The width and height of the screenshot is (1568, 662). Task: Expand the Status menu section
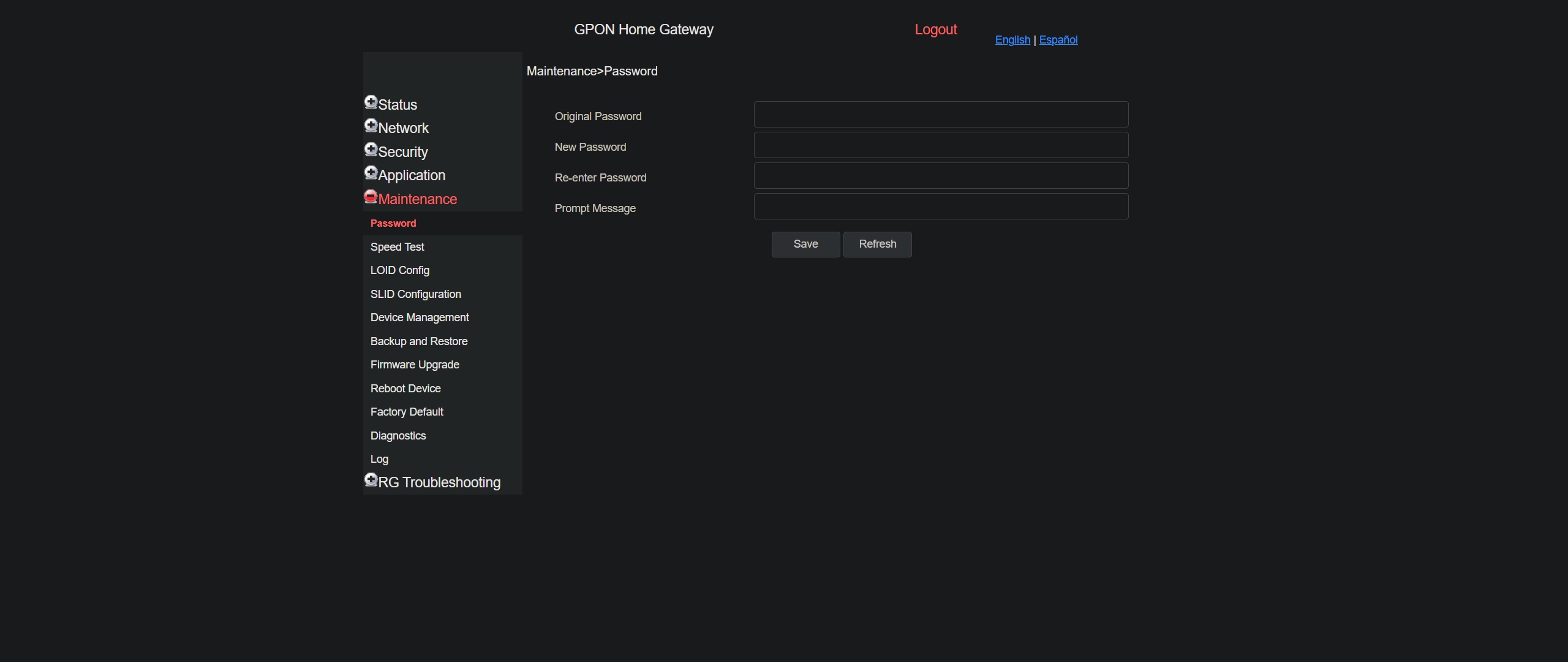point(398,105)
